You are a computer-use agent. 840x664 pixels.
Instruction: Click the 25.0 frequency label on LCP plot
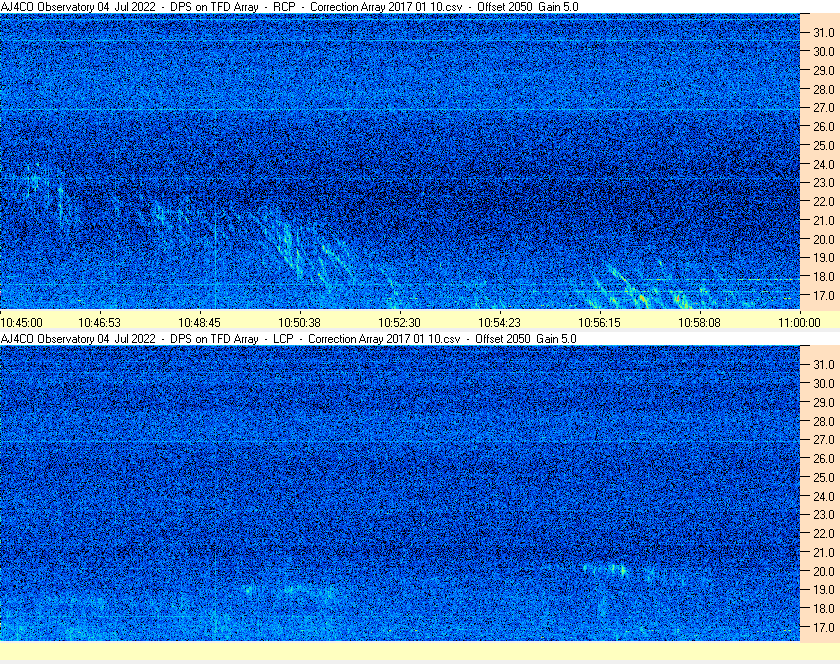click(824, 477)
